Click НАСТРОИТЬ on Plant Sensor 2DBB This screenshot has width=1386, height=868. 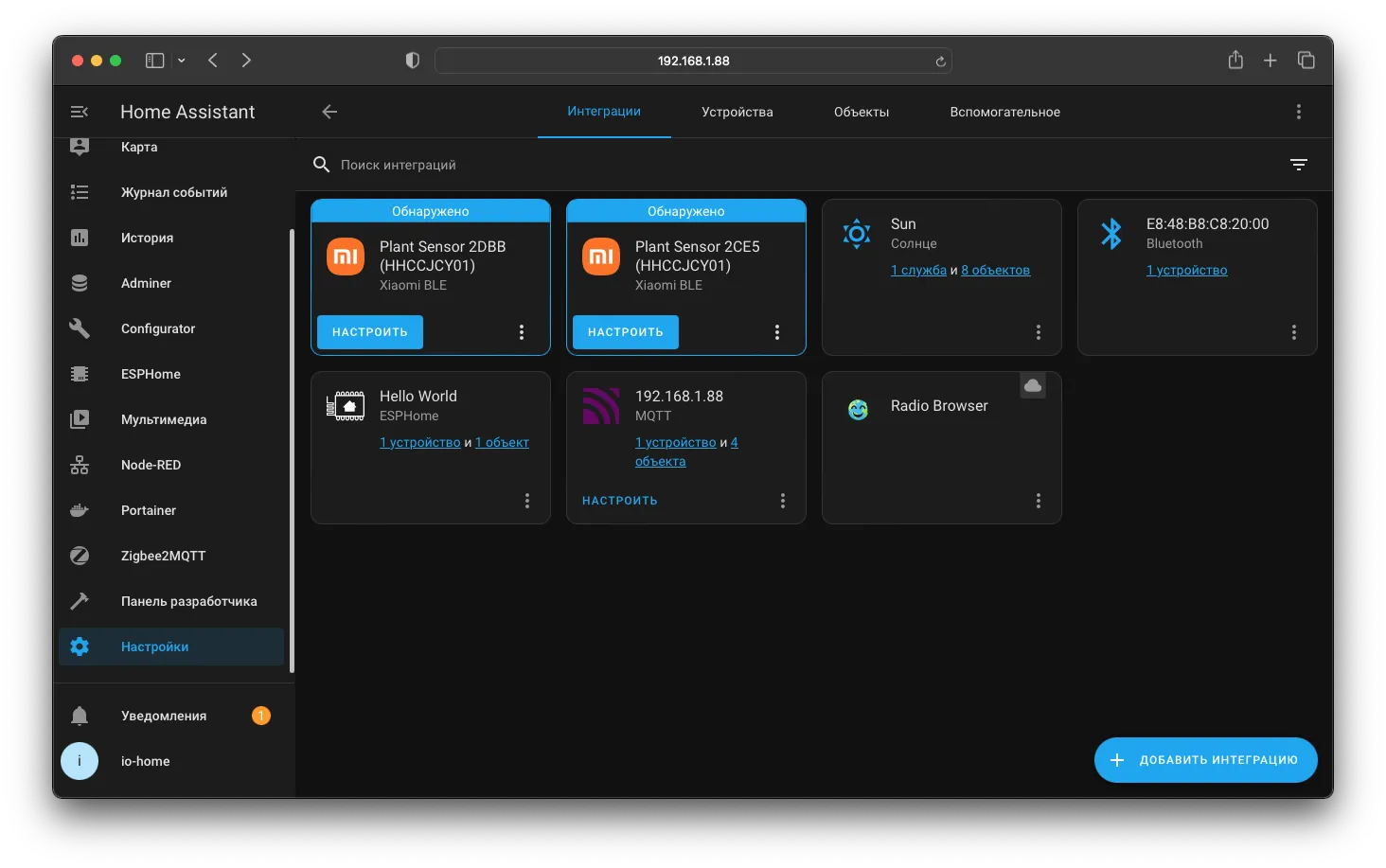click(x=370, y=332)
